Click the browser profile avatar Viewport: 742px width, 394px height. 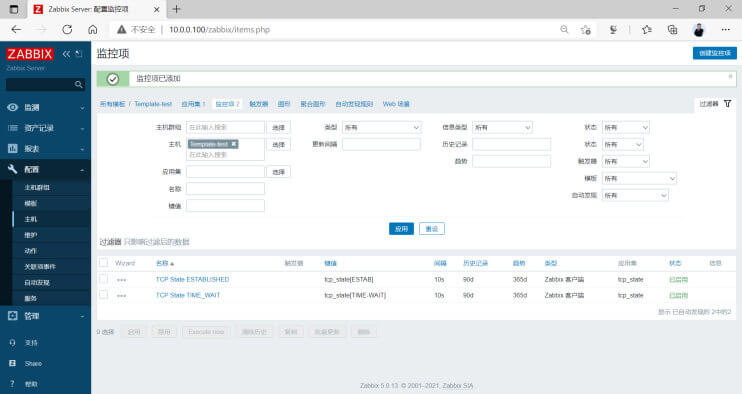click(698, 30)
